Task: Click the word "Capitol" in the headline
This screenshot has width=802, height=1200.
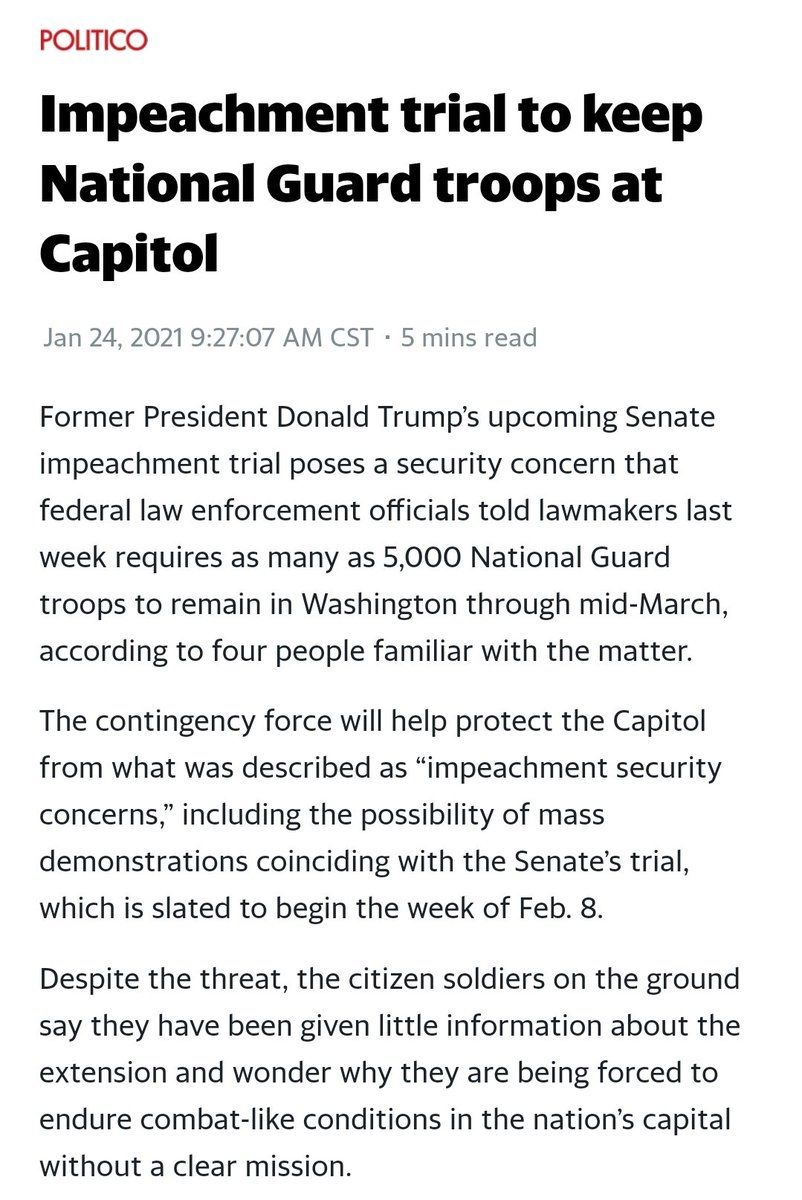Action: click(129, 254)
